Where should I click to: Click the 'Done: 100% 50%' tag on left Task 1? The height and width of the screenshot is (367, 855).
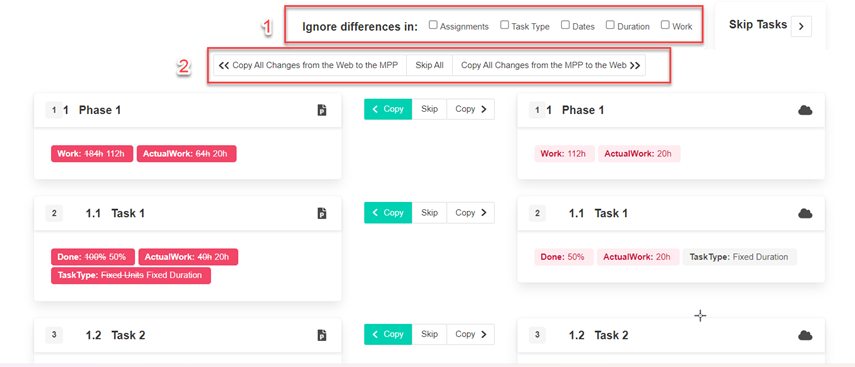click(x=93, y=257)
